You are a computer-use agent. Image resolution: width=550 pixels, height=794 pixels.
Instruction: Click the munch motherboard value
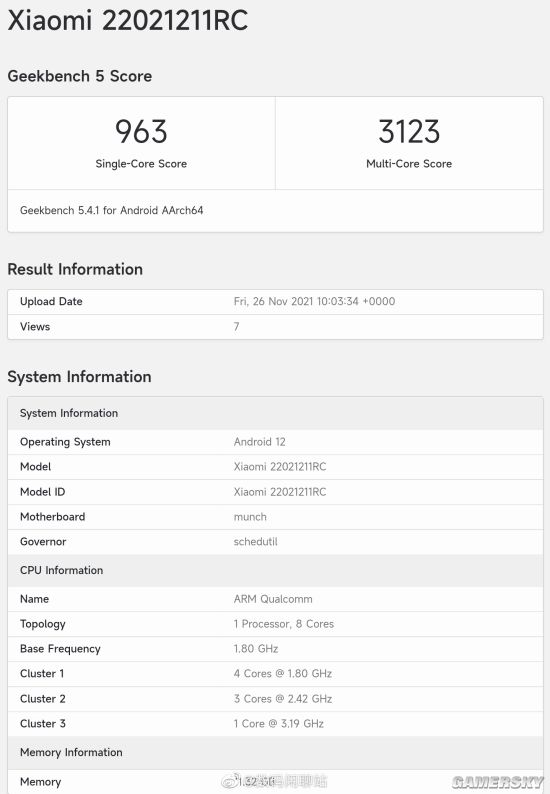point(250,517)
